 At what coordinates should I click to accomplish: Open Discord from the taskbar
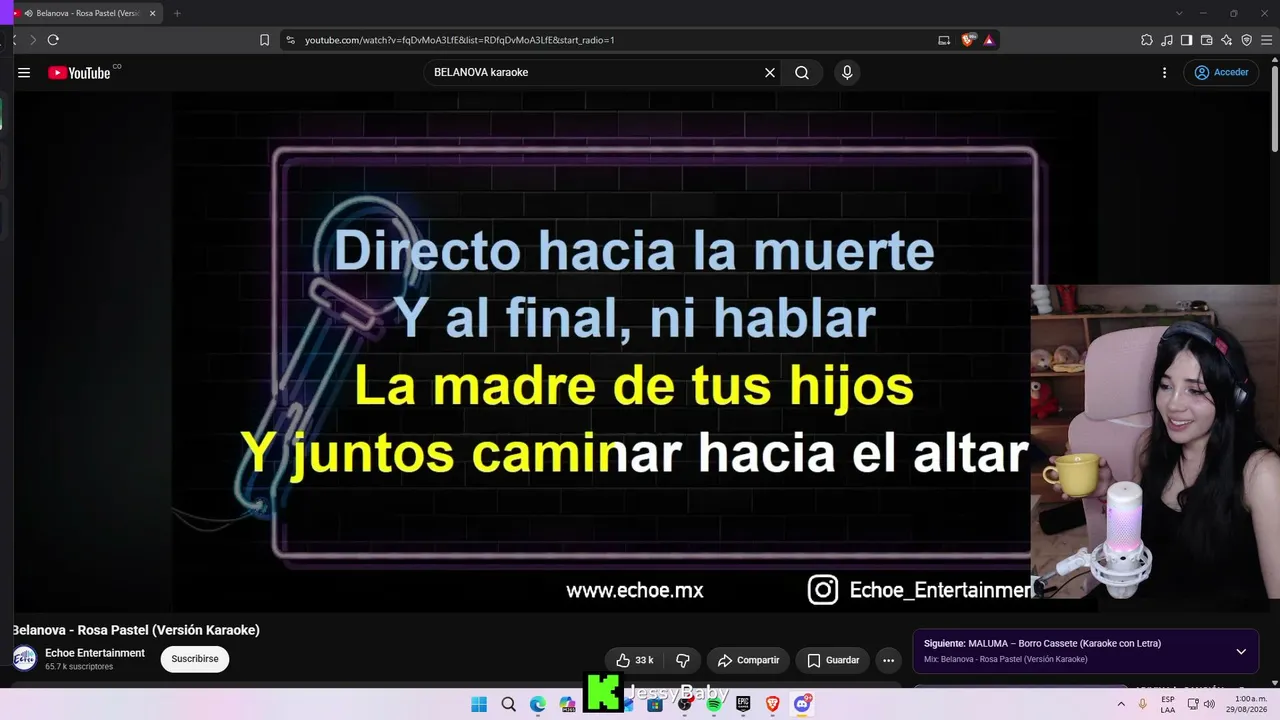[x=802, y=704]
